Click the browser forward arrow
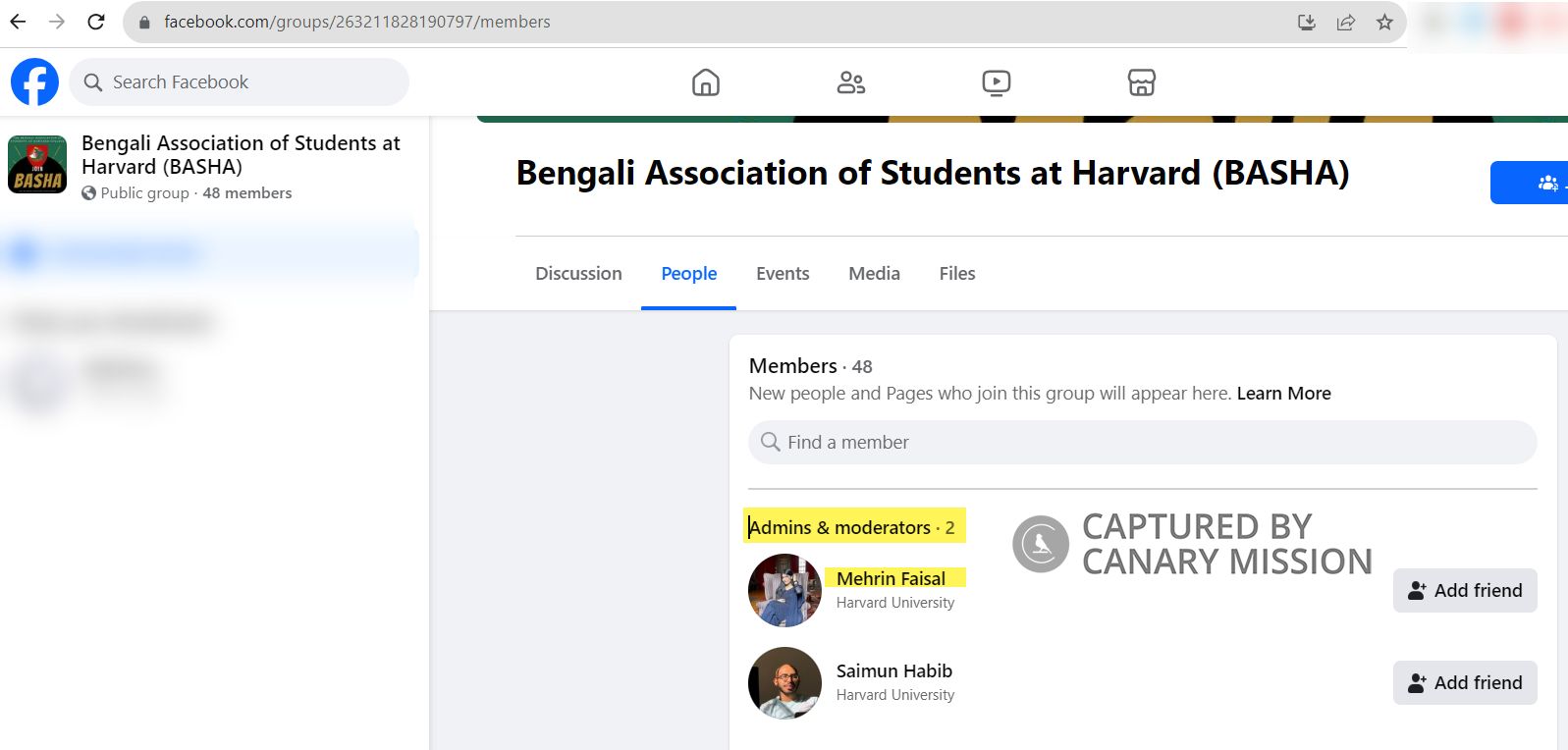Viewport: 1568px width, 750px height. coord(57,22)
